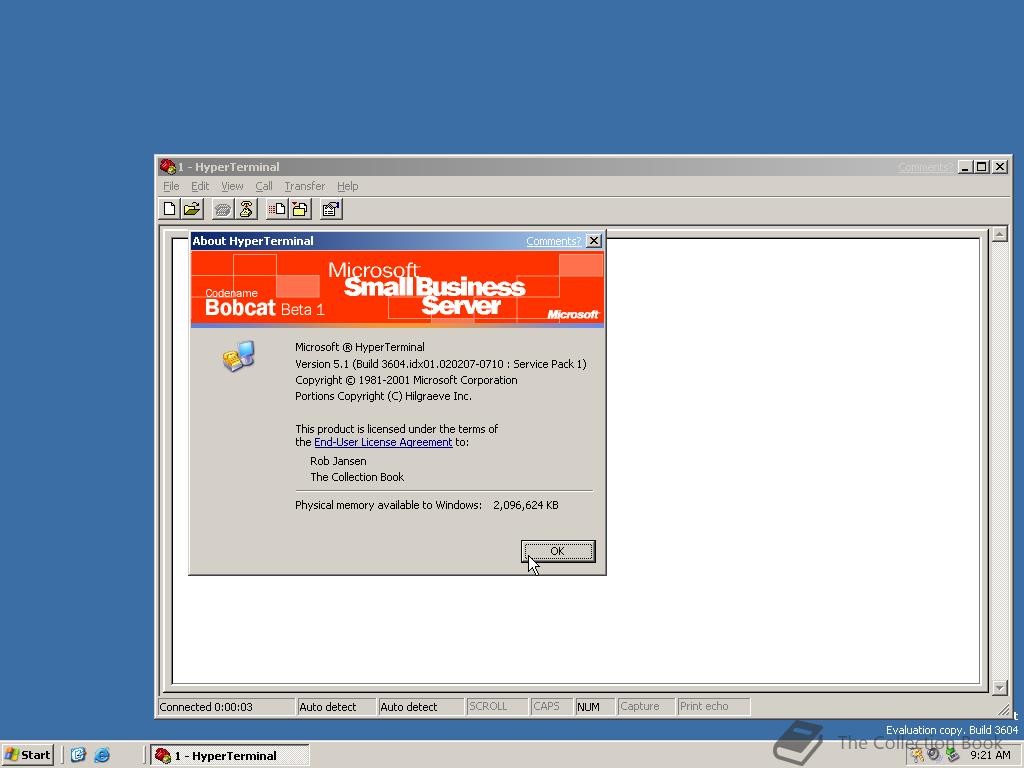Click the Show Desktop quick launch icon
1024x768 pixels.
pyautogui.click(x=78, y=755)
